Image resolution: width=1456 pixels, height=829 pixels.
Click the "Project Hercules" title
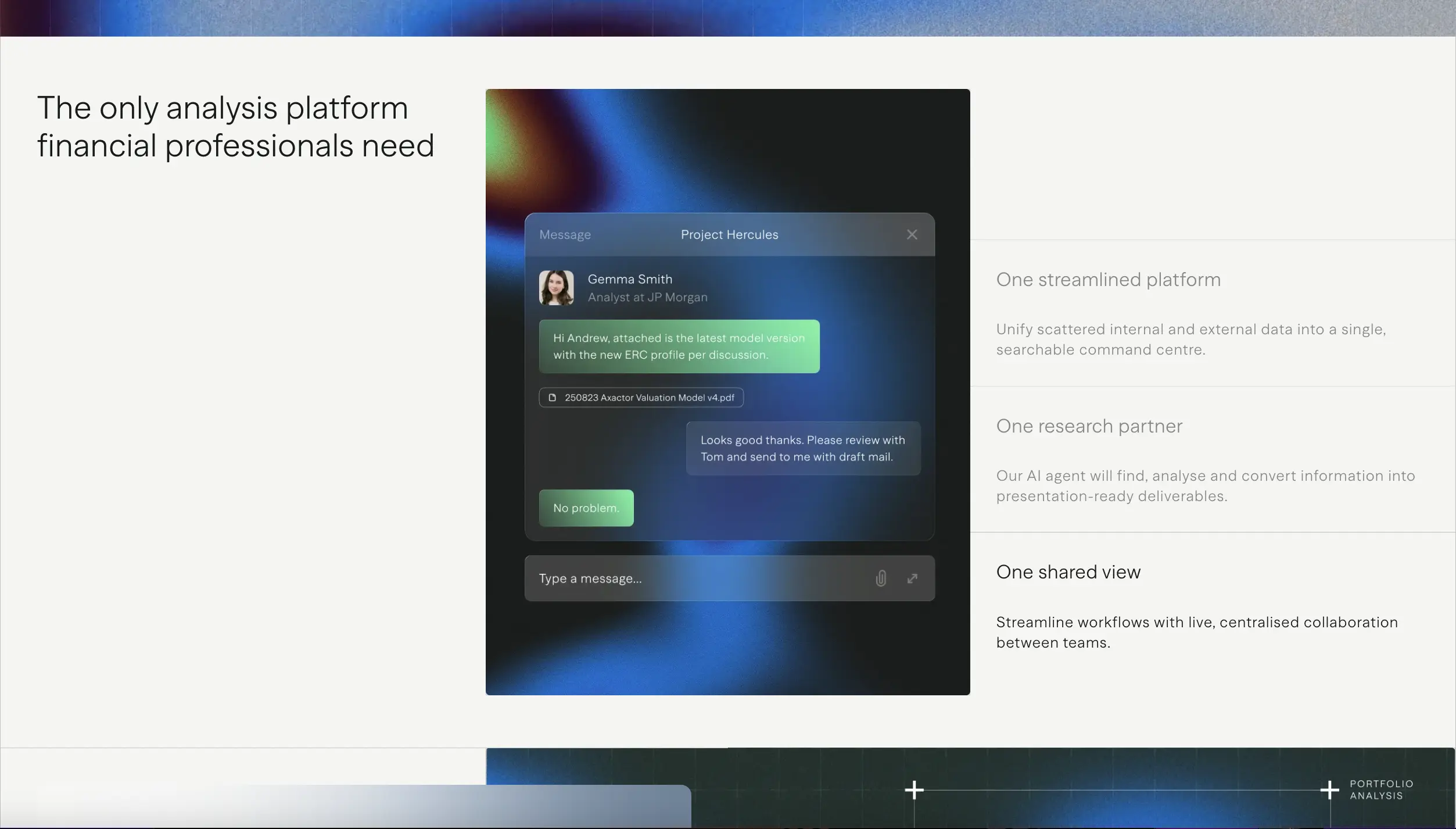coord(729,235)
